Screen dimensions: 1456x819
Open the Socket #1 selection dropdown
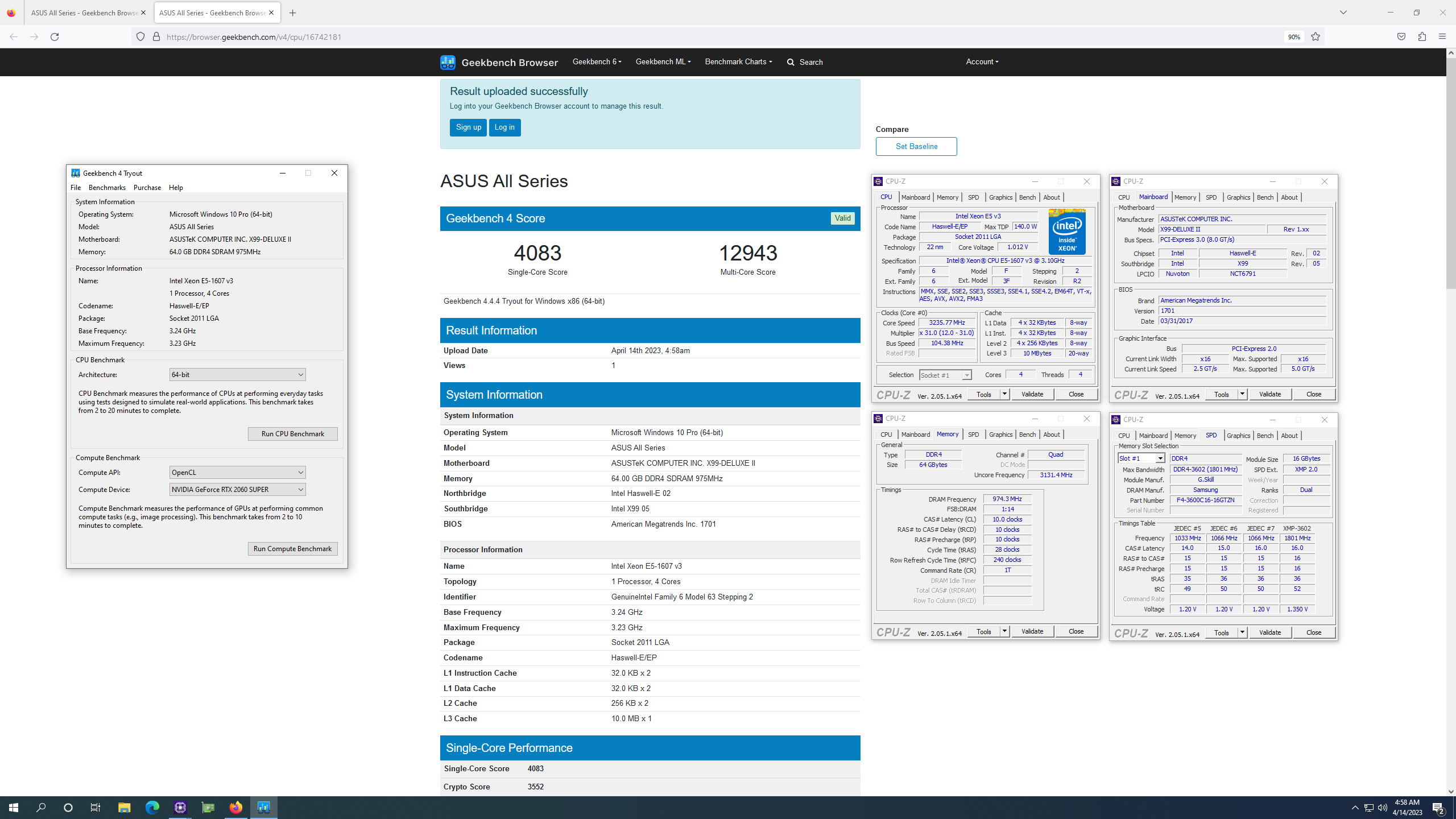tap(945, 375)
